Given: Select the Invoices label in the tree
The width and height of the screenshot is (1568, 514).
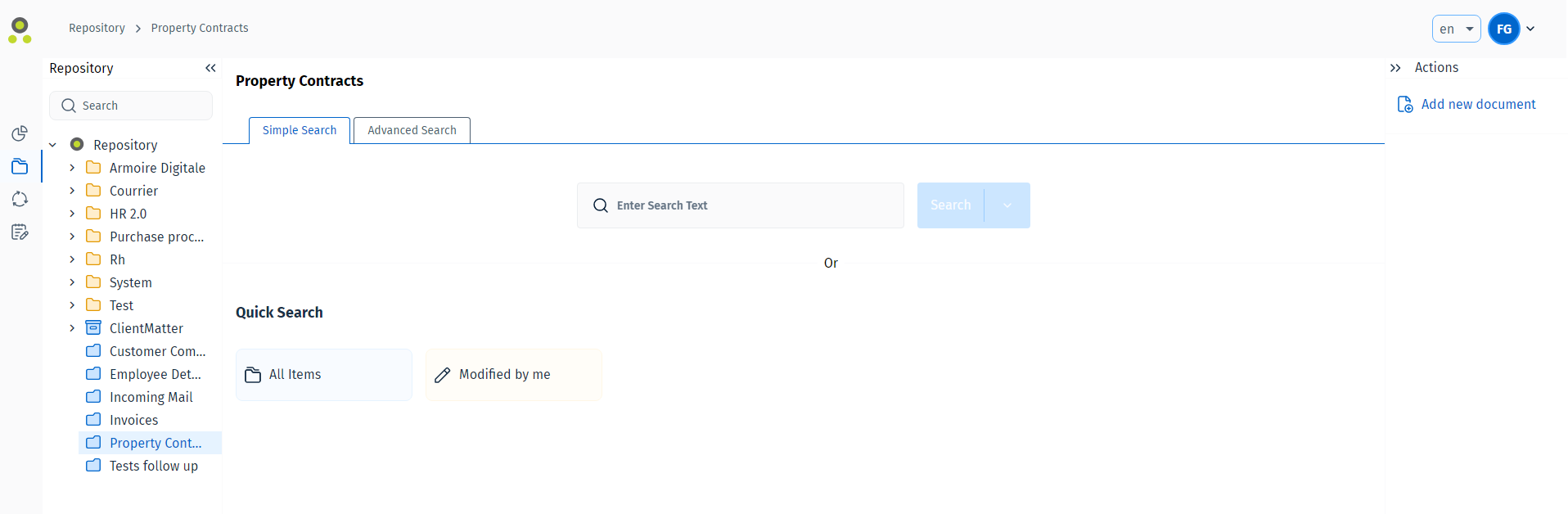Looking at the screenshot, I should coord(134,420).
